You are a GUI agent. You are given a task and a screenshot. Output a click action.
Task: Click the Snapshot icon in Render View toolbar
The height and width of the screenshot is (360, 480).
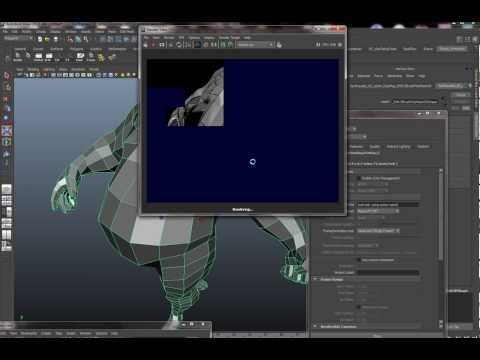point(162,44)
